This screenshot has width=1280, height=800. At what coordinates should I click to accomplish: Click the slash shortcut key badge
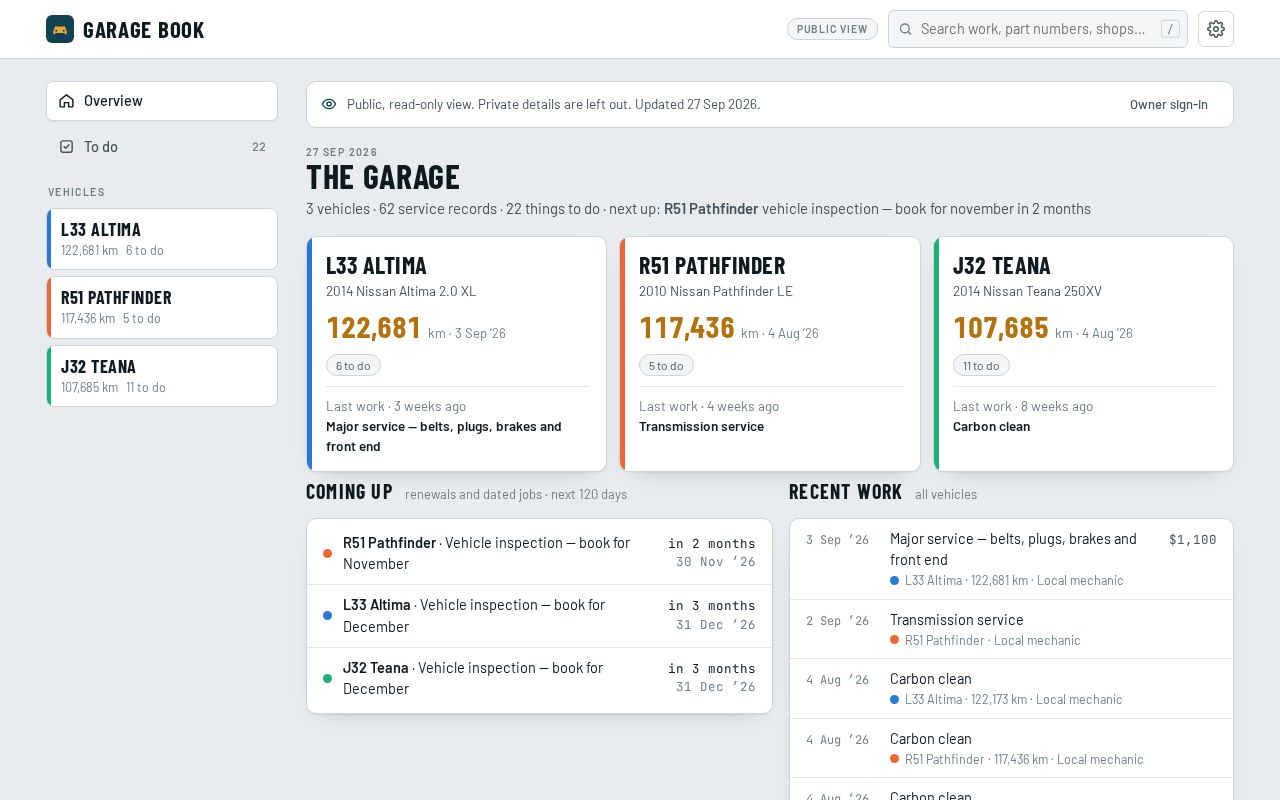(x=1170, y=29)
